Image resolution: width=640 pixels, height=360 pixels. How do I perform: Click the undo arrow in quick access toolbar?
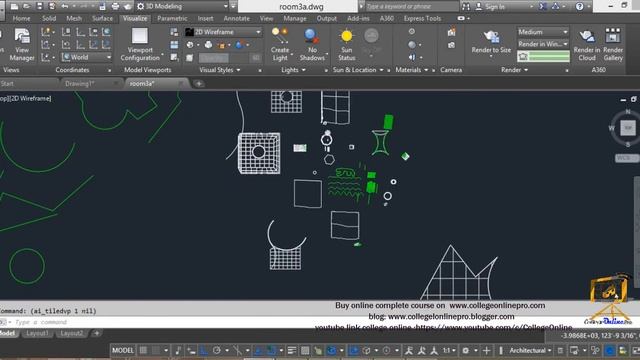point(64,6)
